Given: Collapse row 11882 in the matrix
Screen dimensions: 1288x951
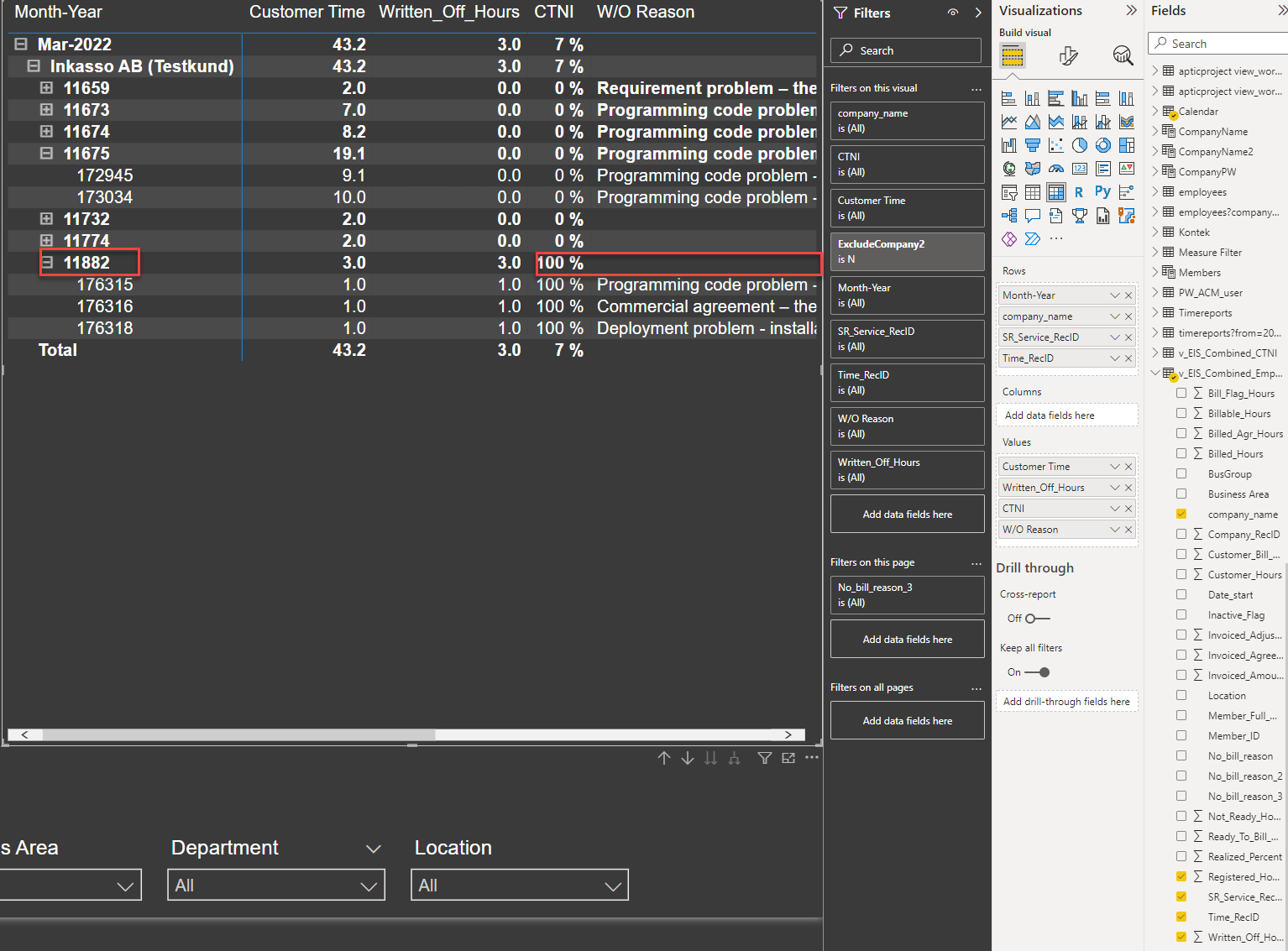Looking at the screenshot, I should click(x=47, y=263).
